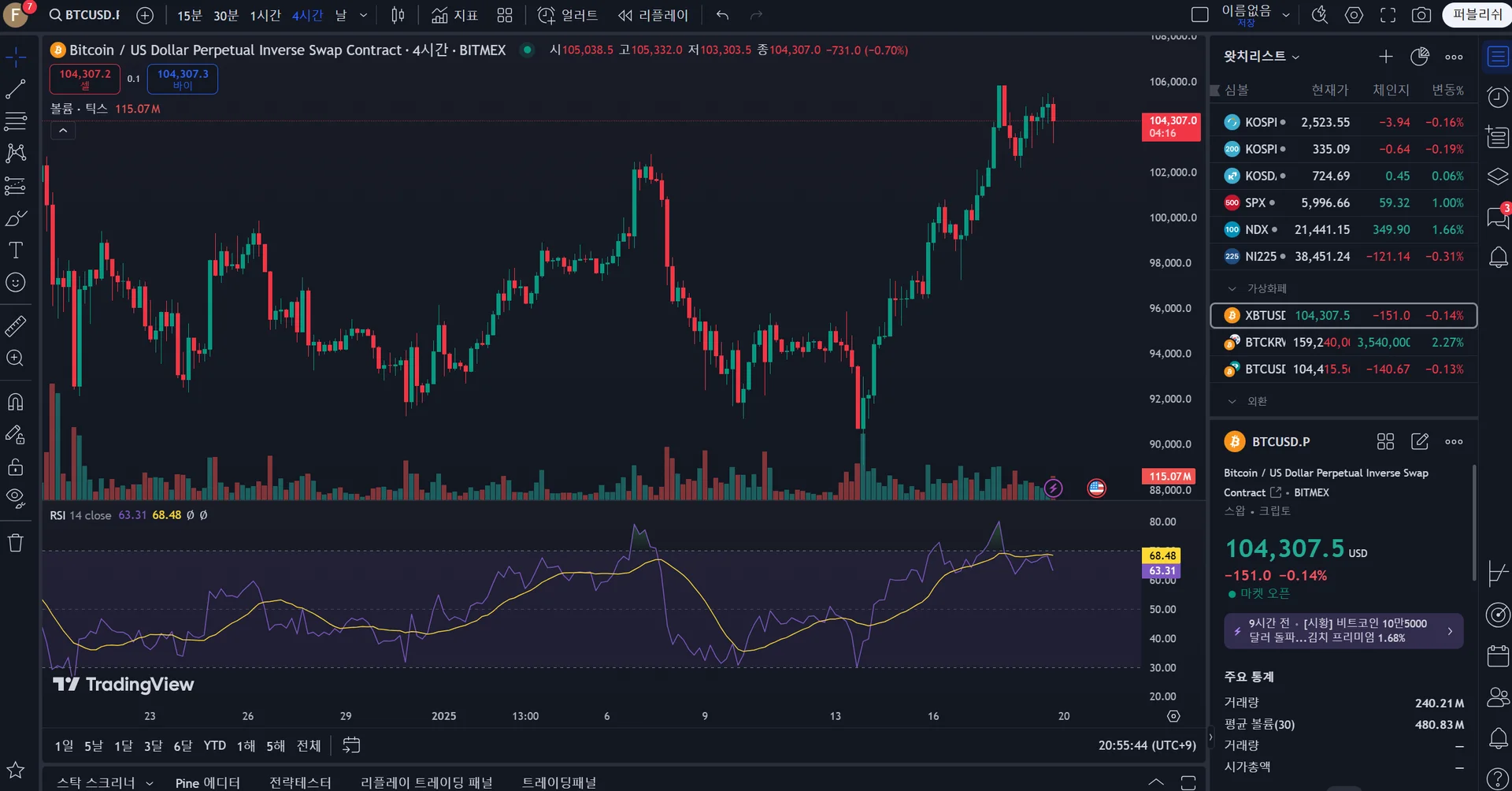Add symbol to compare with plus icon
1512x791 pixels.
pyautogui.click(x=145, y=15)
